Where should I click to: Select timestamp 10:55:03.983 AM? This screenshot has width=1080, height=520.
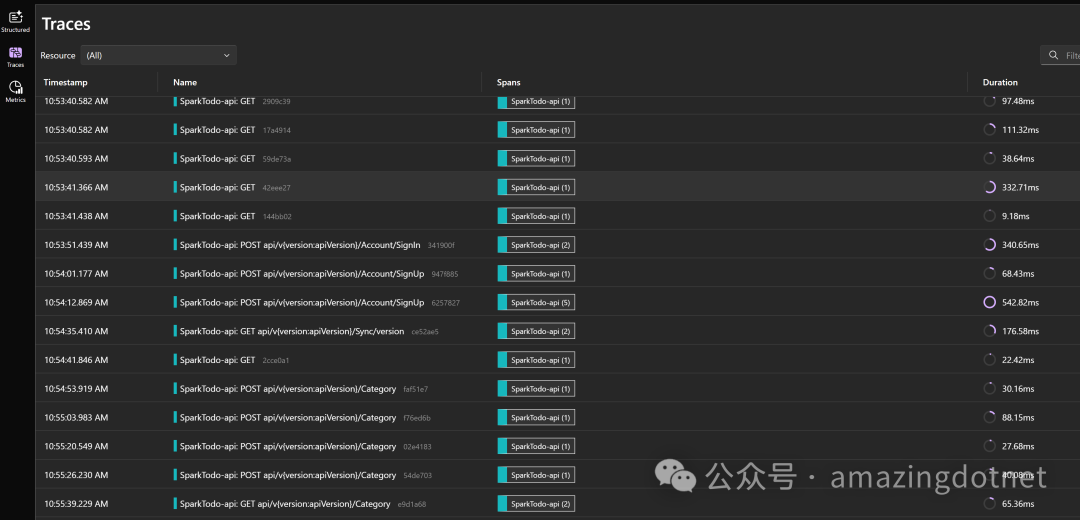(x=76, y=417)
